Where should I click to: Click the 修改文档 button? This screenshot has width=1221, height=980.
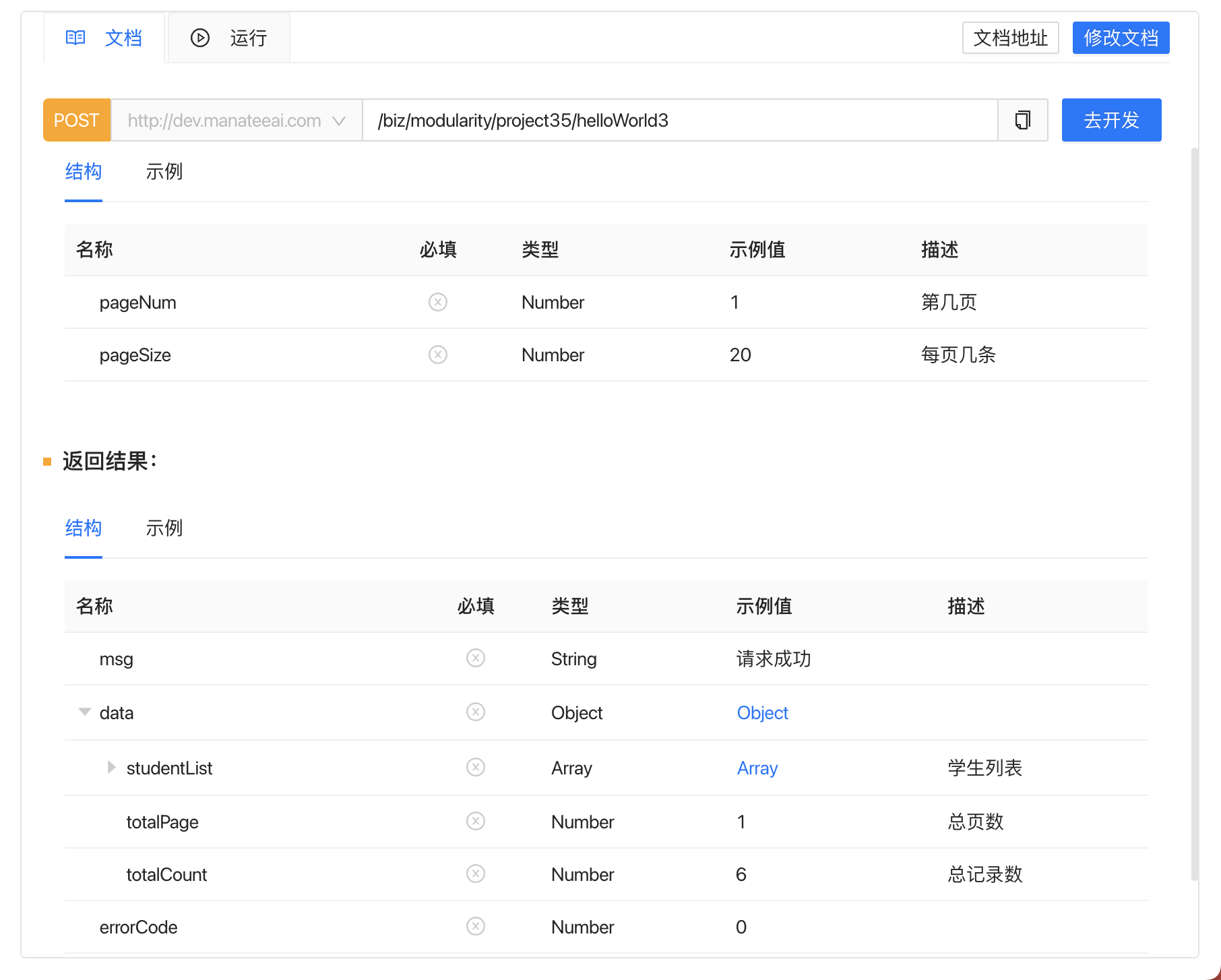click(x=1121, y=38)
